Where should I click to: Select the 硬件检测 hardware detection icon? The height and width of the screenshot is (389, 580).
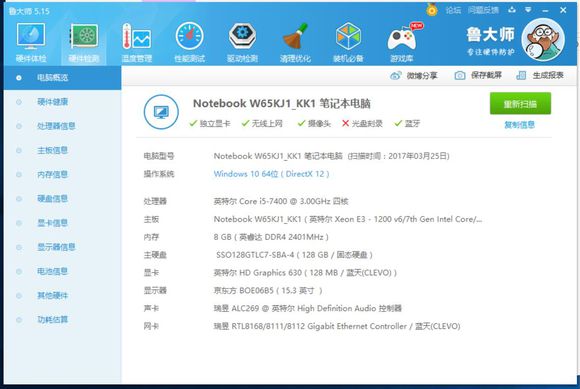84,42
